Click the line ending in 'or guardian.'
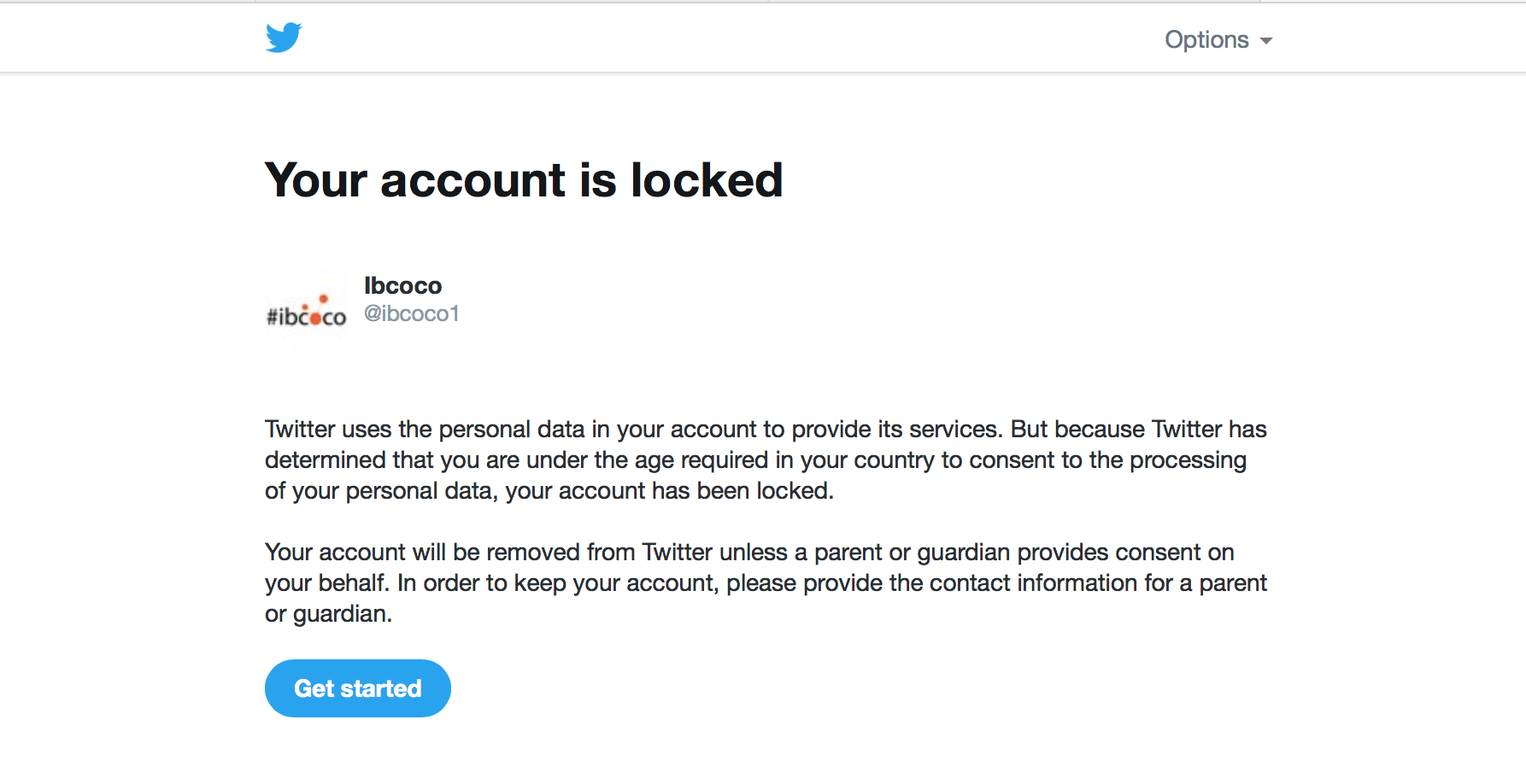The image size is (1526, 784). pyautogui.click(x=328, y=614)
